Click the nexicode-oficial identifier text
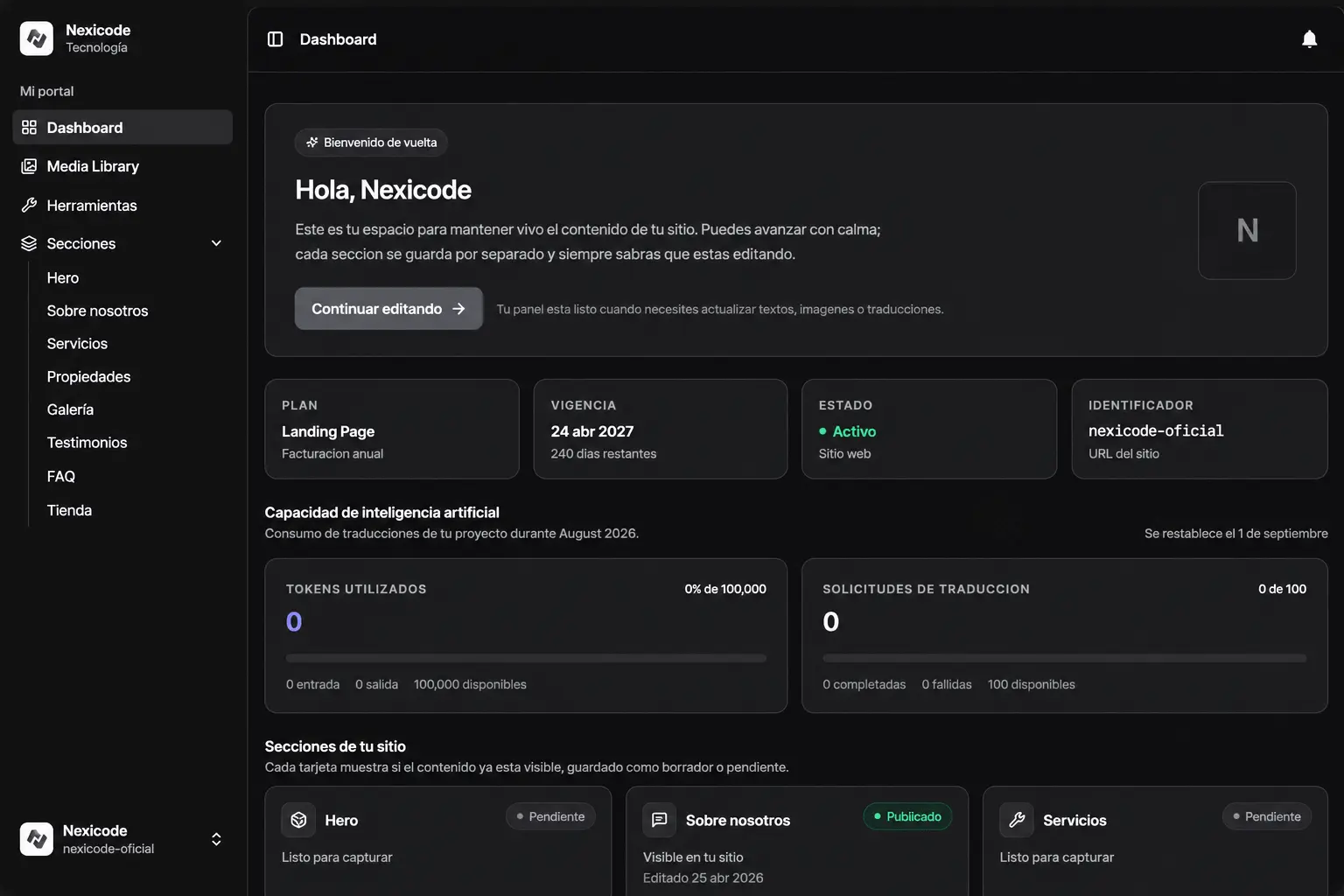 tap(1156, 431)
